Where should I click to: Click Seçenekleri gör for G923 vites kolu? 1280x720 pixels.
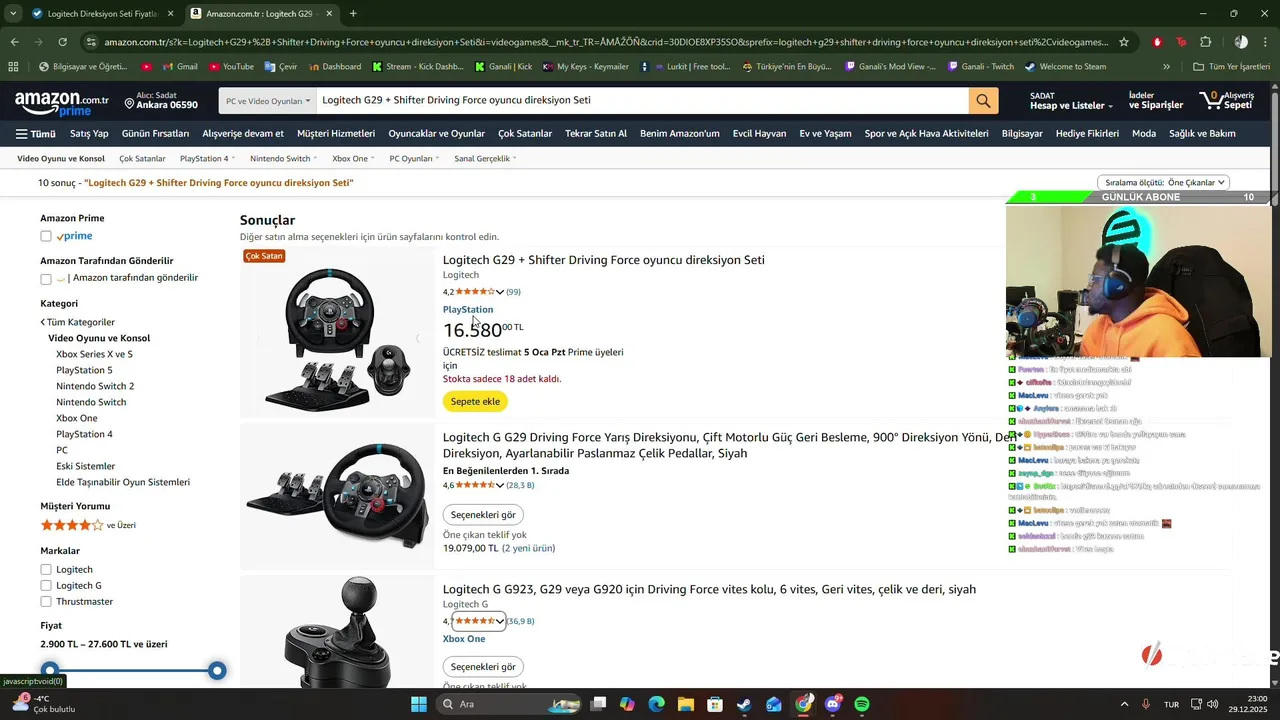[483, 667]
